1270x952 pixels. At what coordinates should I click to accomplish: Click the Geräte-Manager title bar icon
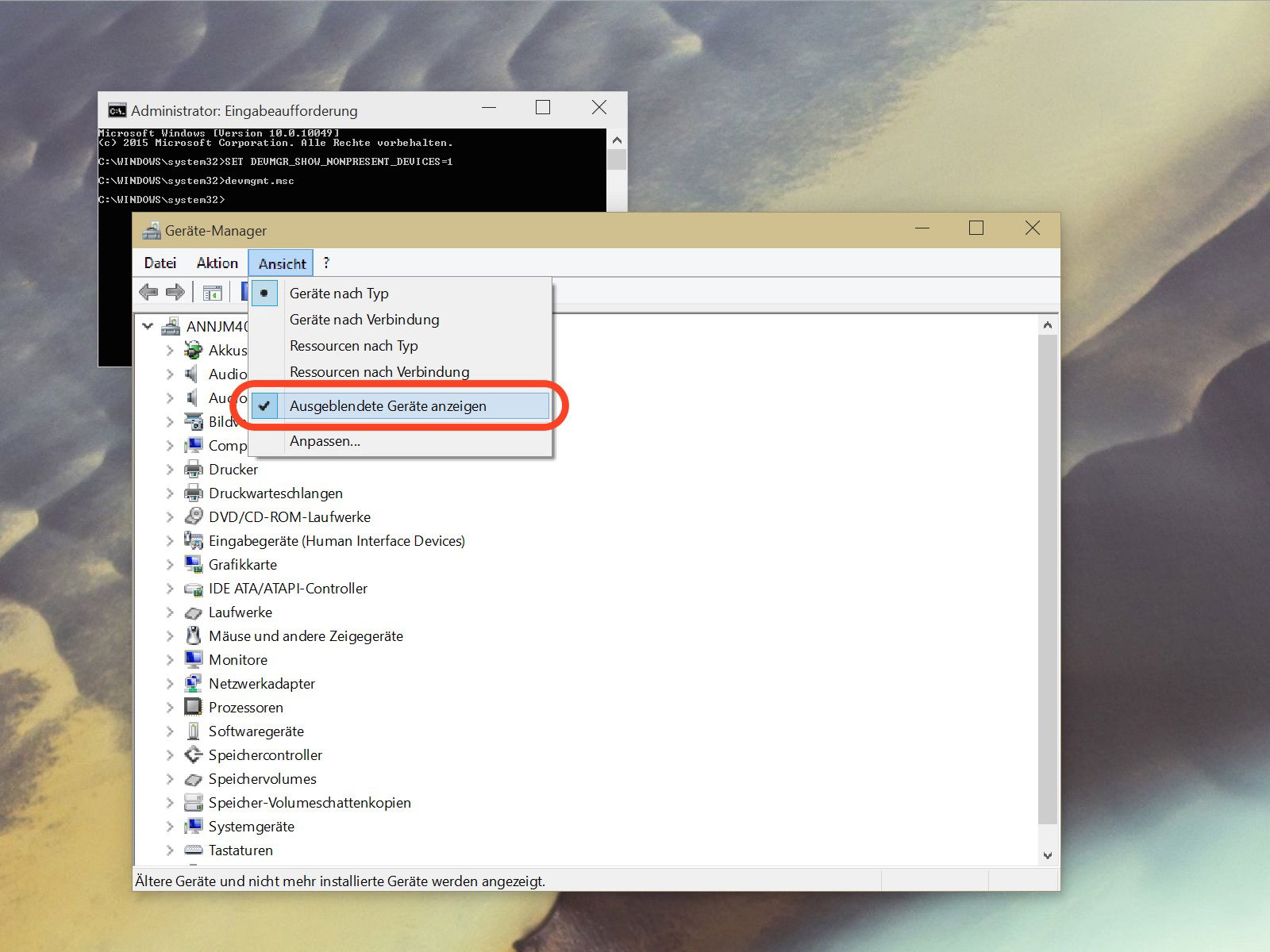click(151, 231)
